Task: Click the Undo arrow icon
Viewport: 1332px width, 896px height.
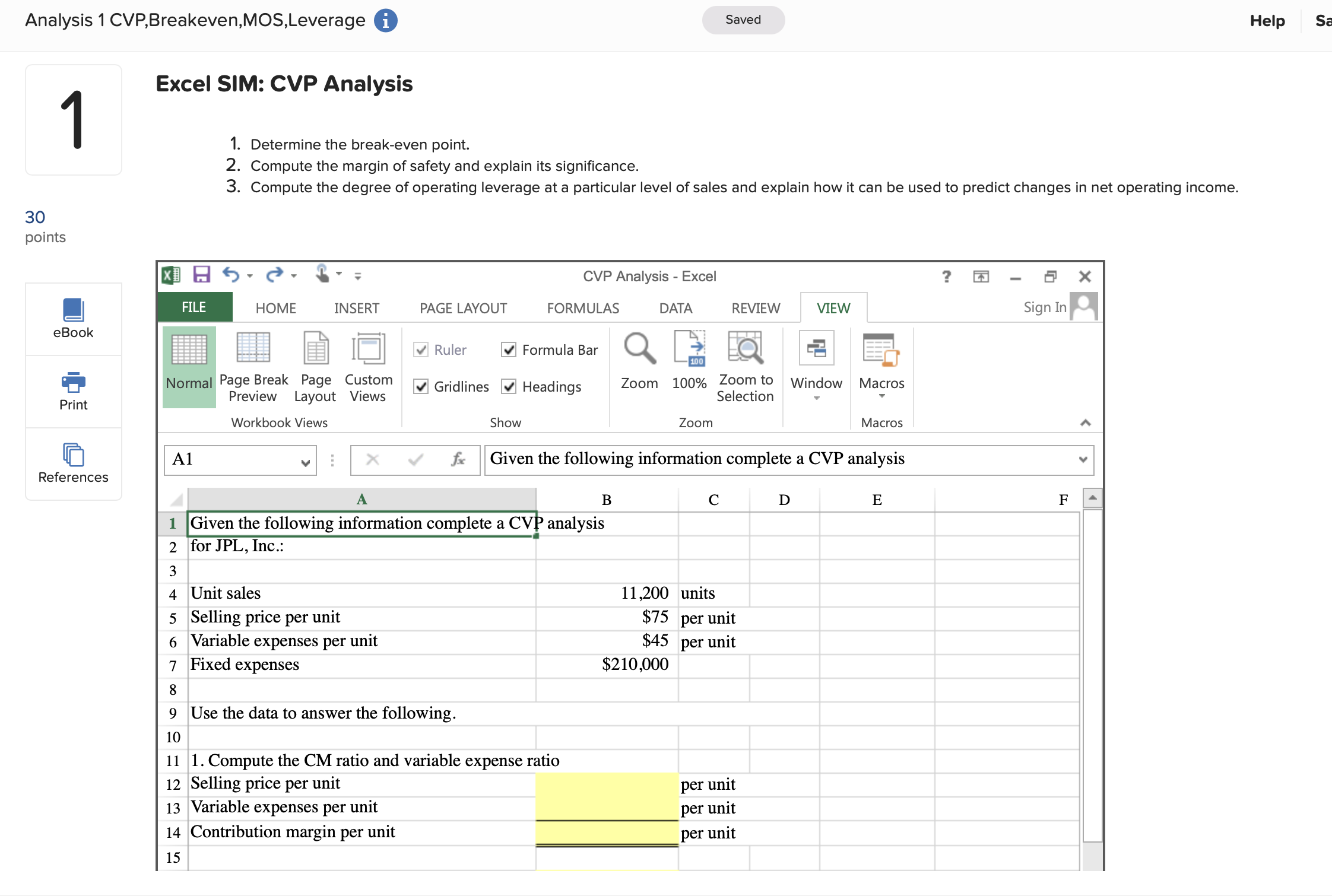Action: 231,275
